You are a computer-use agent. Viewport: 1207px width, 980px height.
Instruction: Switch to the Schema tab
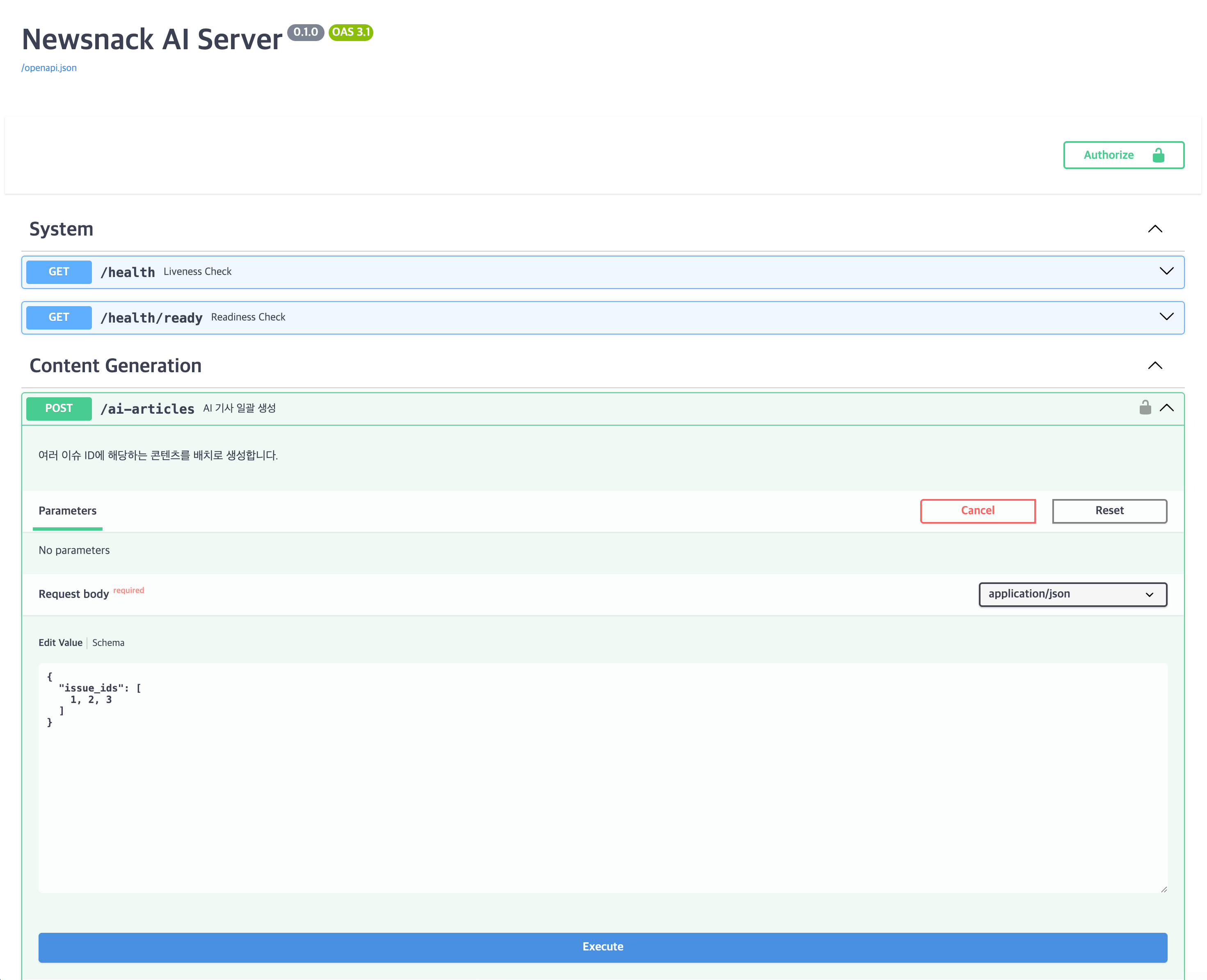tap(108, 643)
